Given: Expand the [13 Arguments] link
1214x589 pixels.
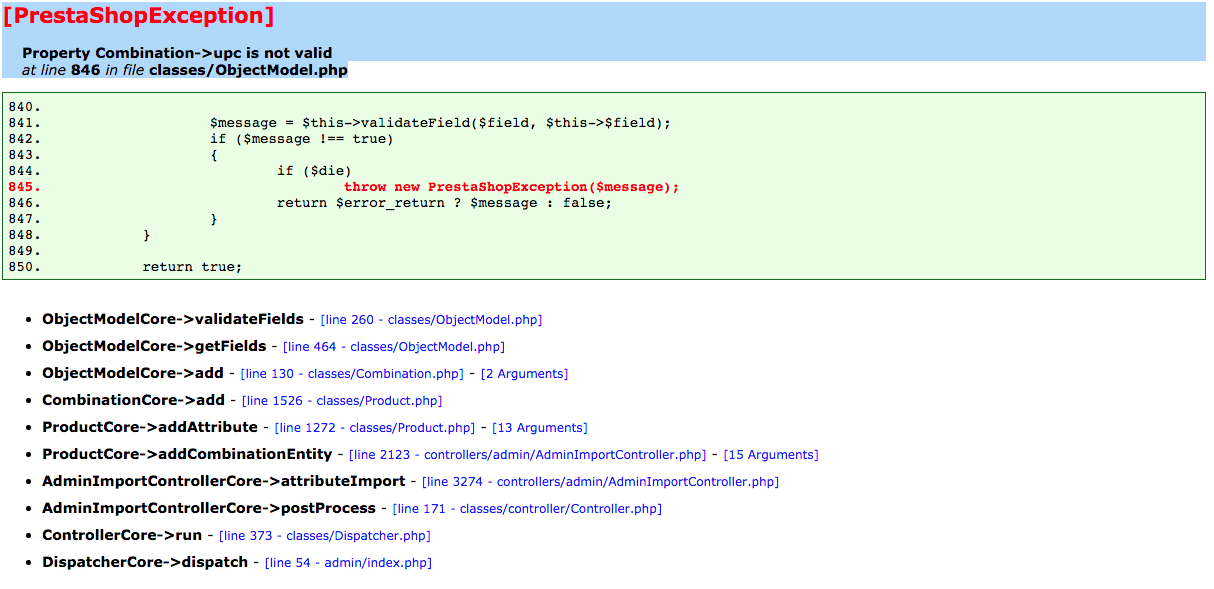Looking at the screenshot, I should 541,428.
